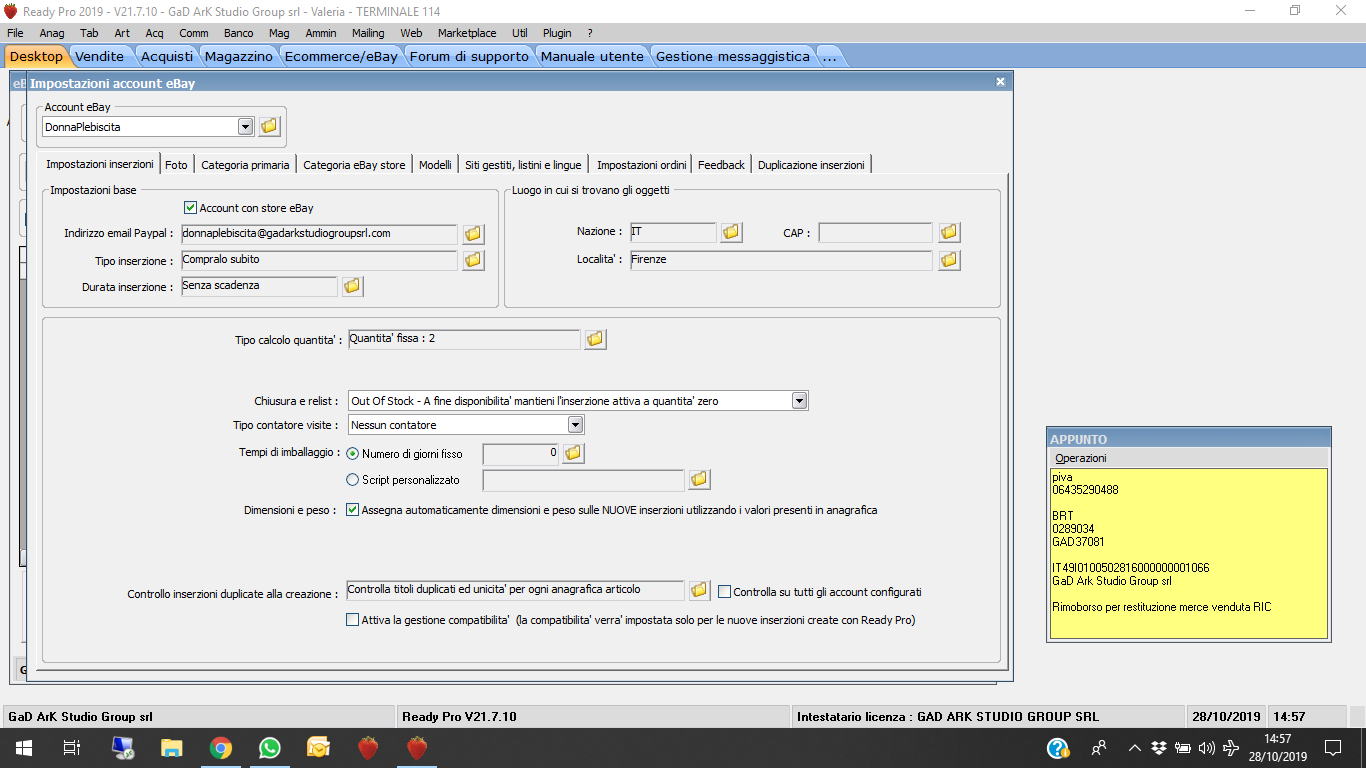Expand Account eBay DonnaPlebiscita dropdown
The width and height of the screenshot is (1366, 768).
tap(246, 127)
